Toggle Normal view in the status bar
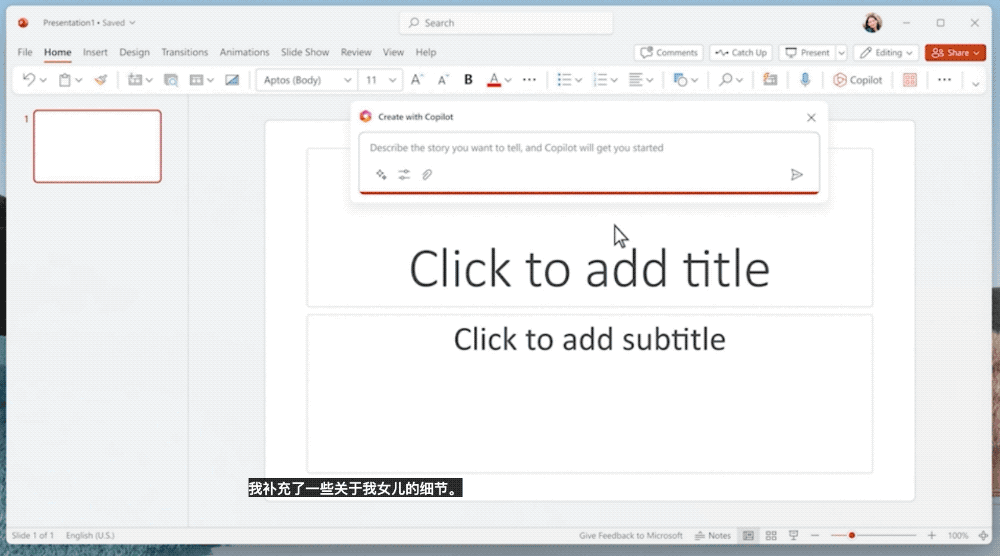 pyautogui.click(x=748, y=536)
